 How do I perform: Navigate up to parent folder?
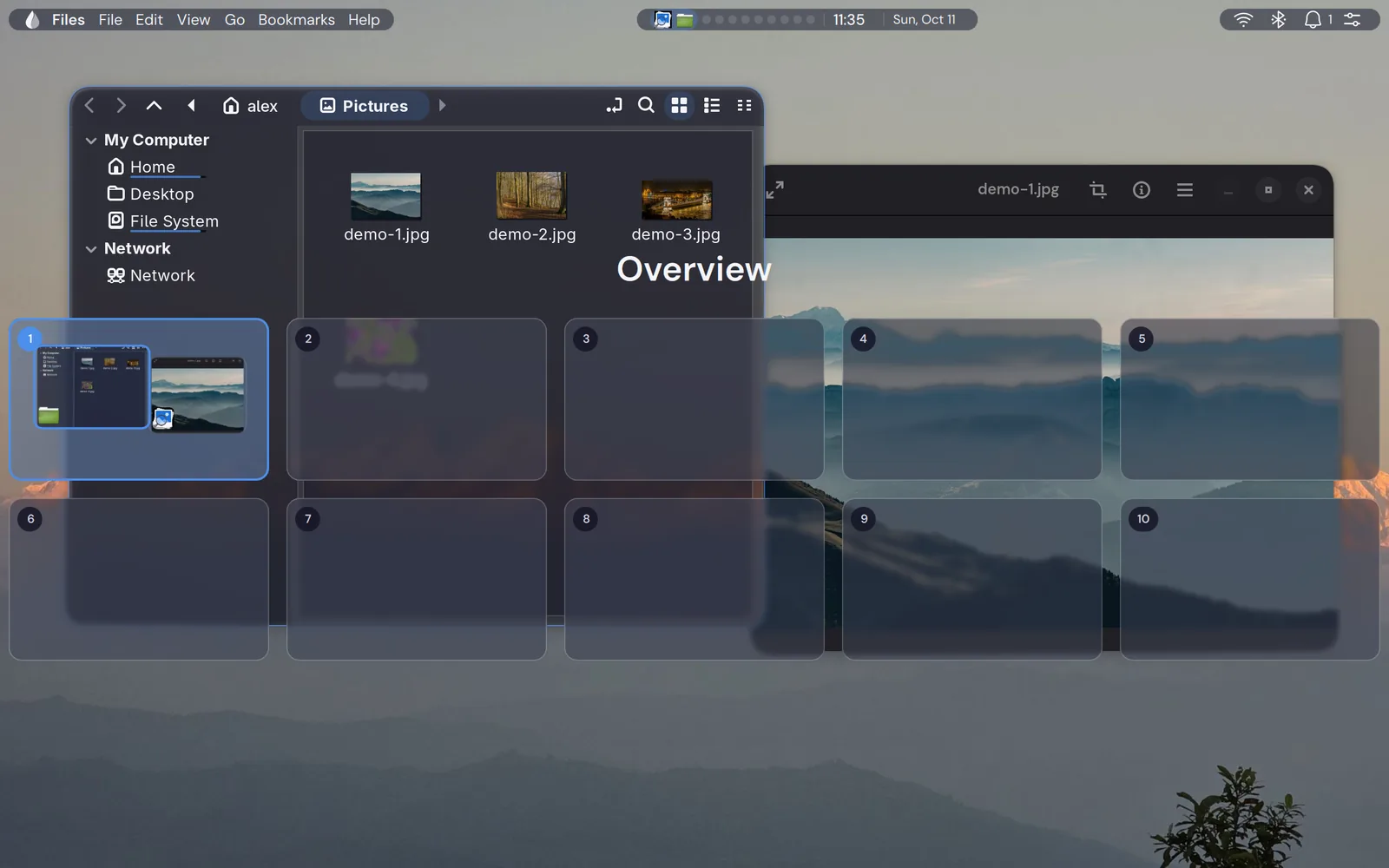click(x=154, y=106)
